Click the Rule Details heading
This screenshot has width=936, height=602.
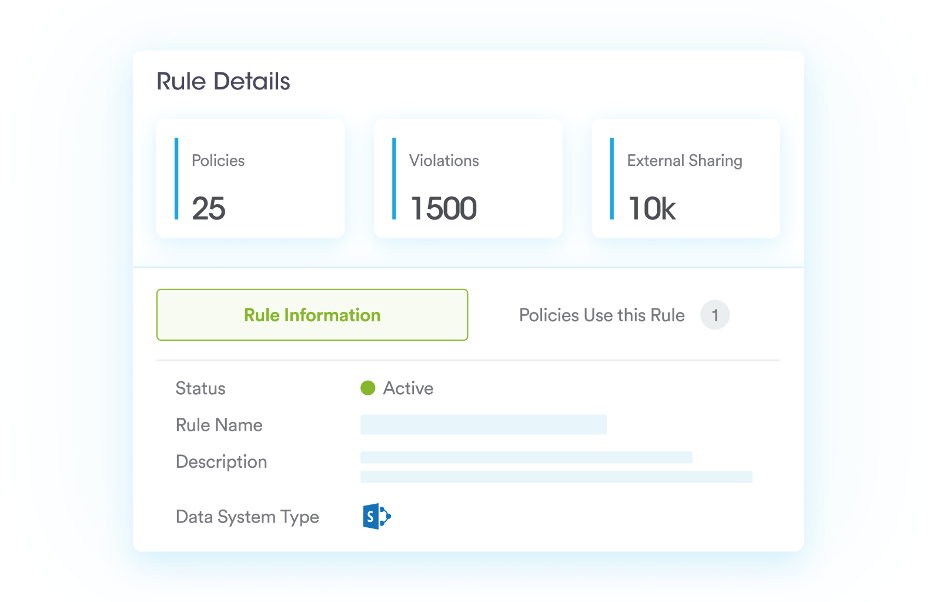[221, 81]
